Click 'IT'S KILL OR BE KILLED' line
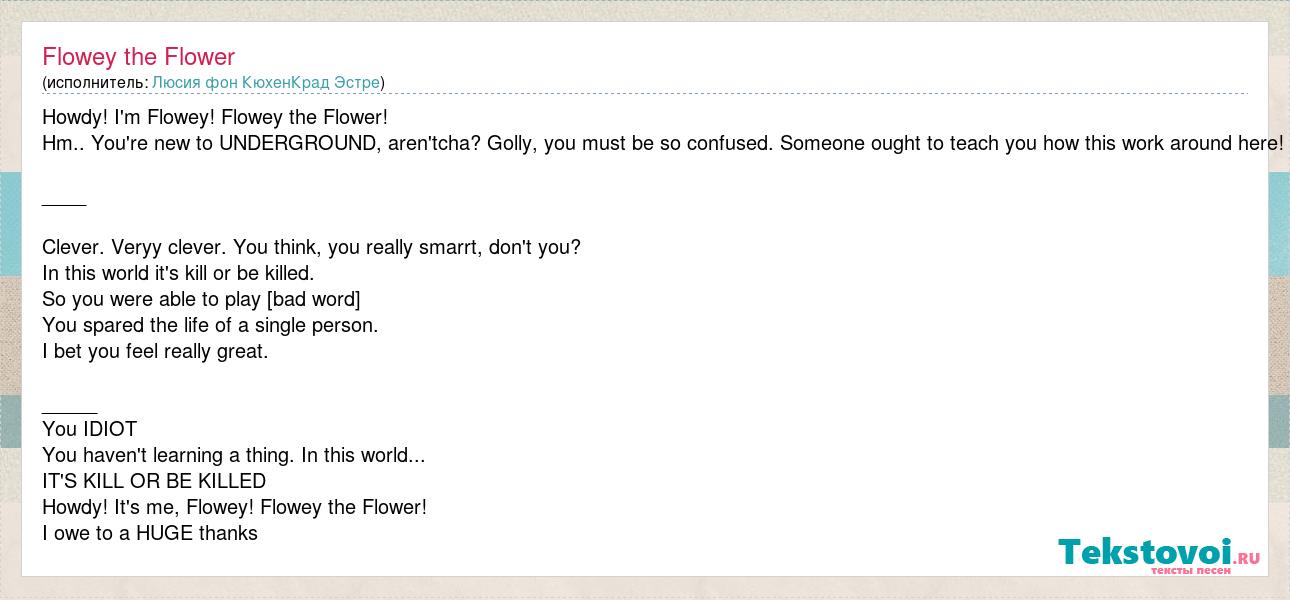This screenshot has height=600, width=1290. (154, 481)
